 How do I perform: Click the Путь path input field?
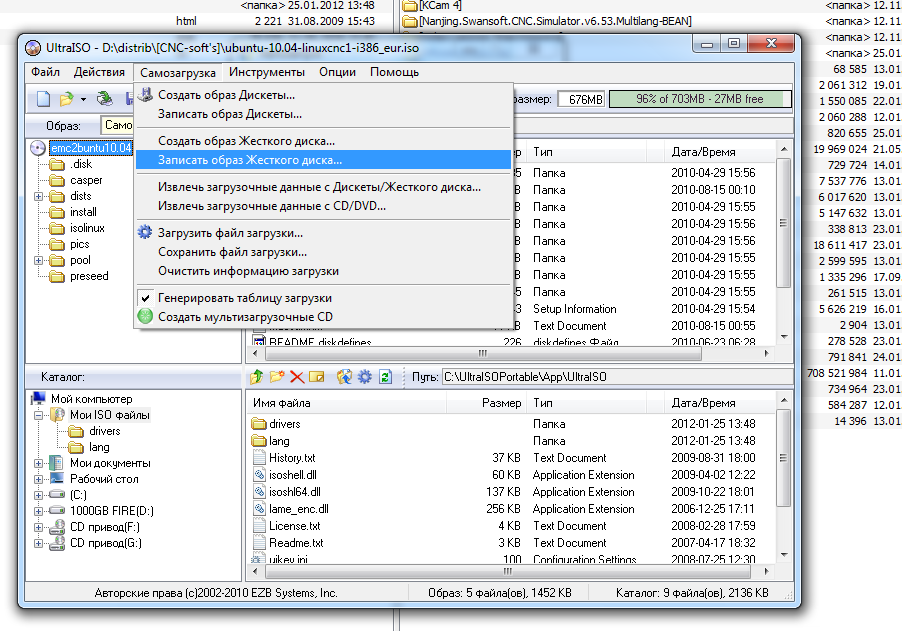(x=617, y=377)
